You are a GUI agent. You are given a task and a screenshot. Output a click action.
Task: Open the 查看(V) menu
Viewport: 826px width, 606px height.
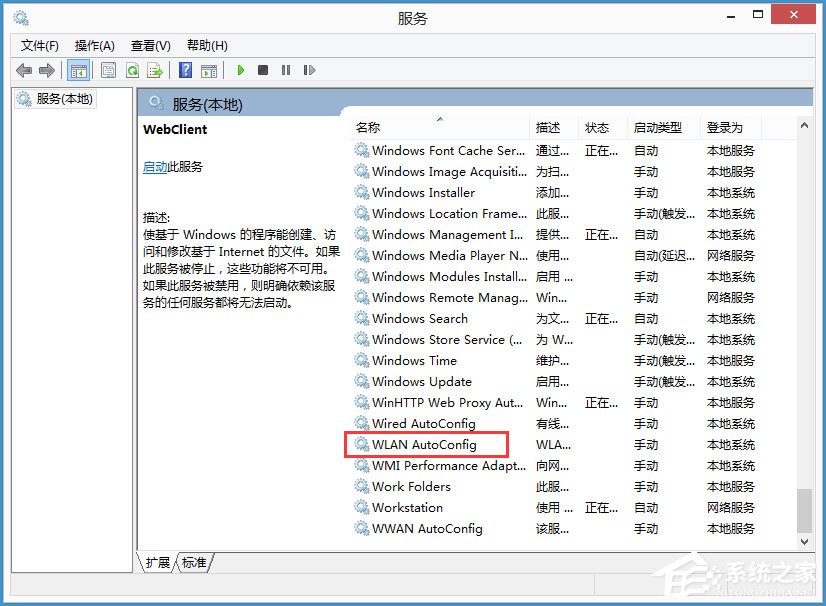pos(150,45)
